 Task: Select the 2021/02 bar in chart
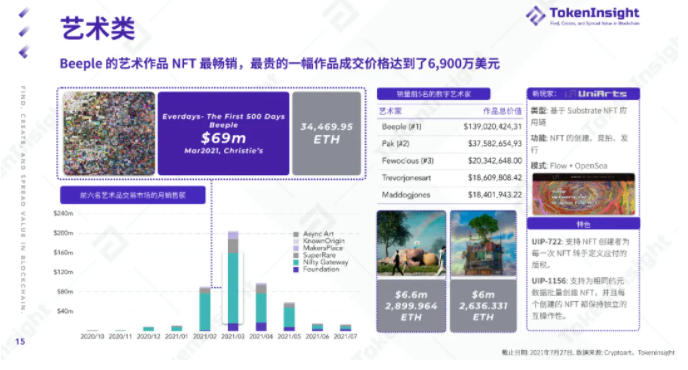205,309
